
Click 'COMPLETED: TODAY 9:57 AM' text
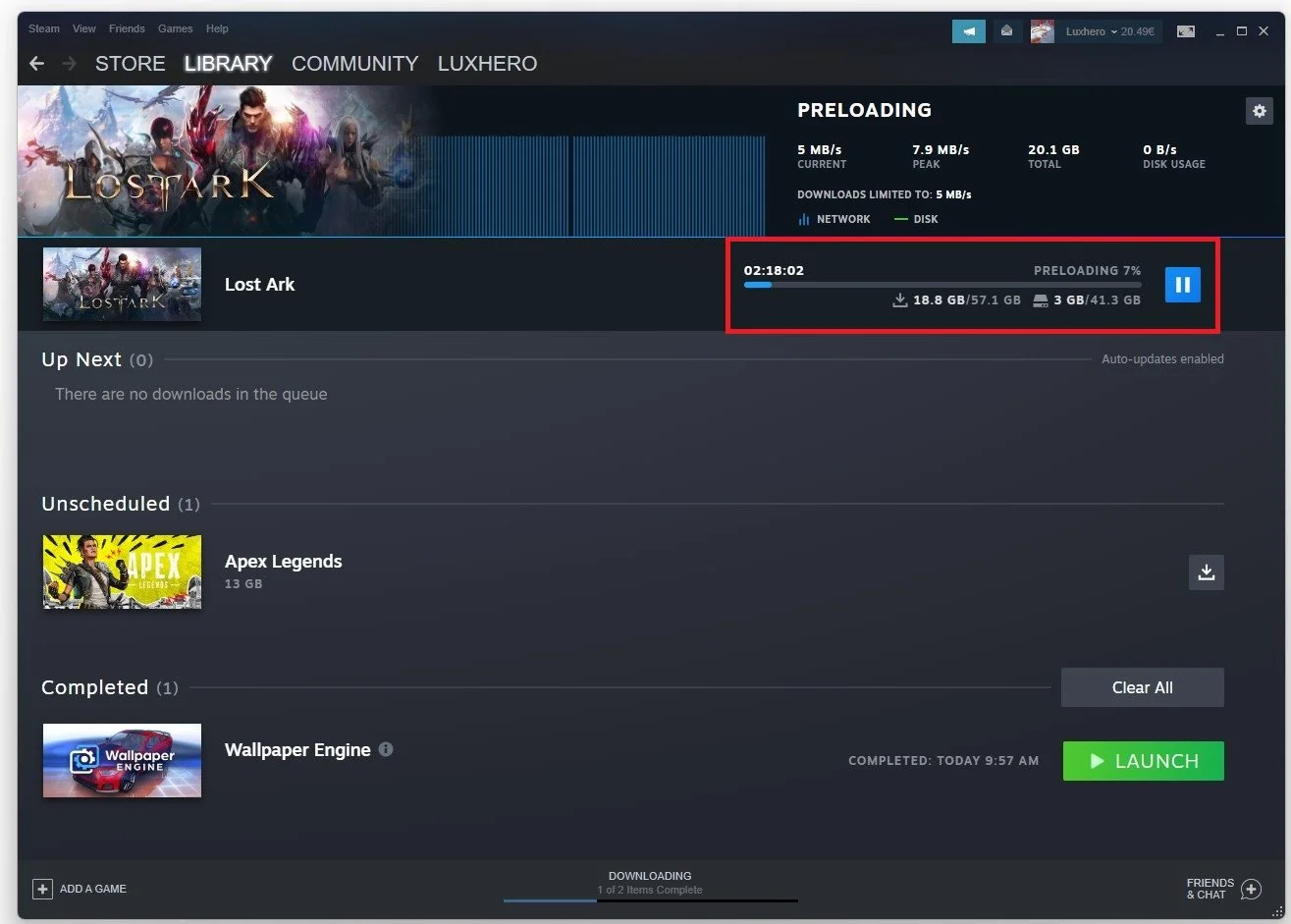943,761
